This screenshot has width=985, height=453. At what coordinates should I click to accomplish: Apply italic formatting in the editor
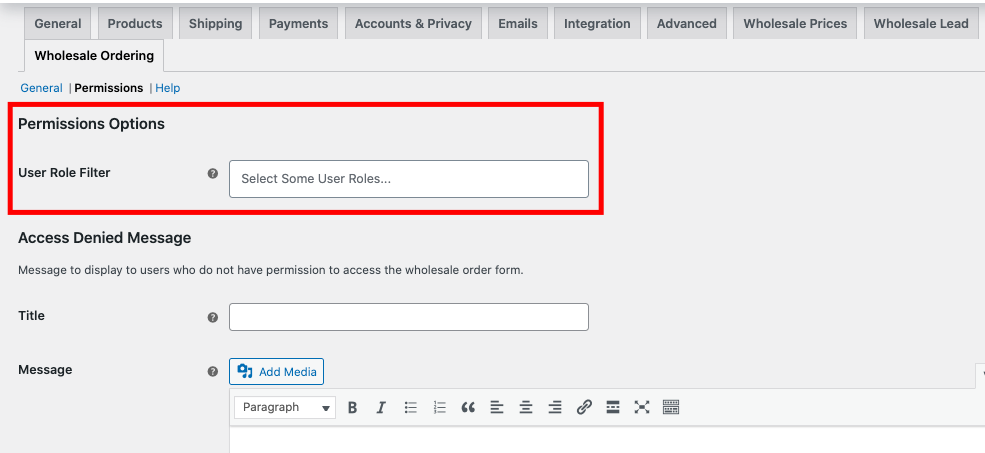pos(381,407)
